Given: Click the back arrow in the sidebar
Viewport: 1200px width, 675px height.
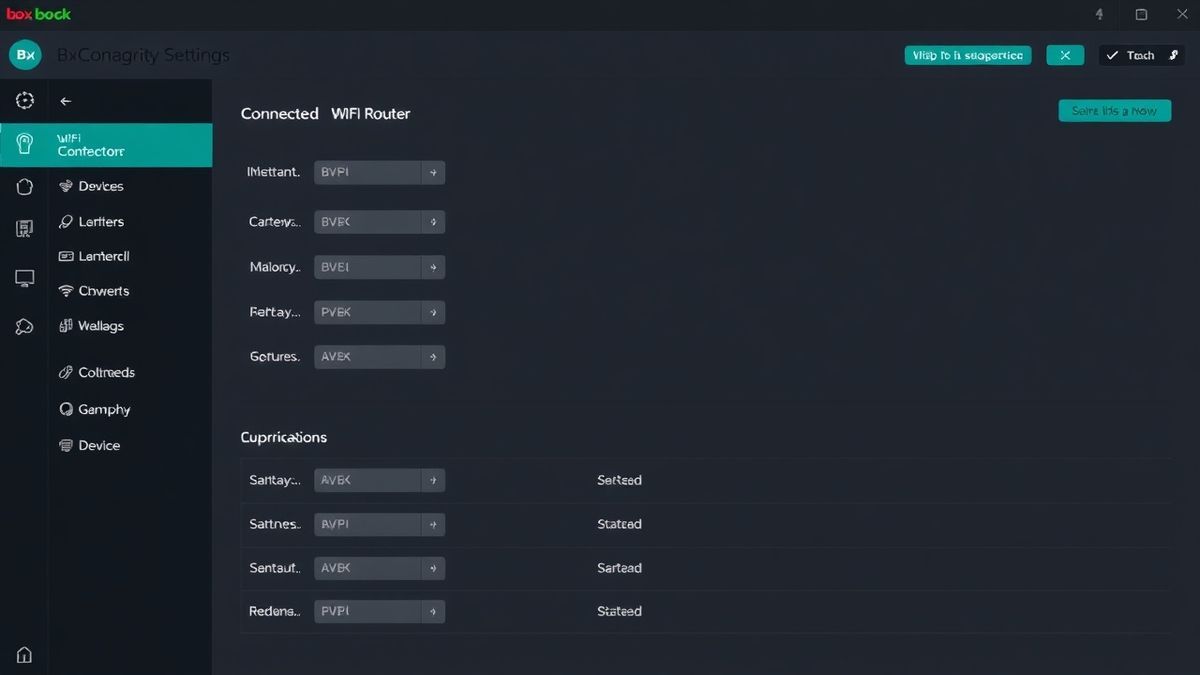Looking at the screenshot, I should (66, 101).
